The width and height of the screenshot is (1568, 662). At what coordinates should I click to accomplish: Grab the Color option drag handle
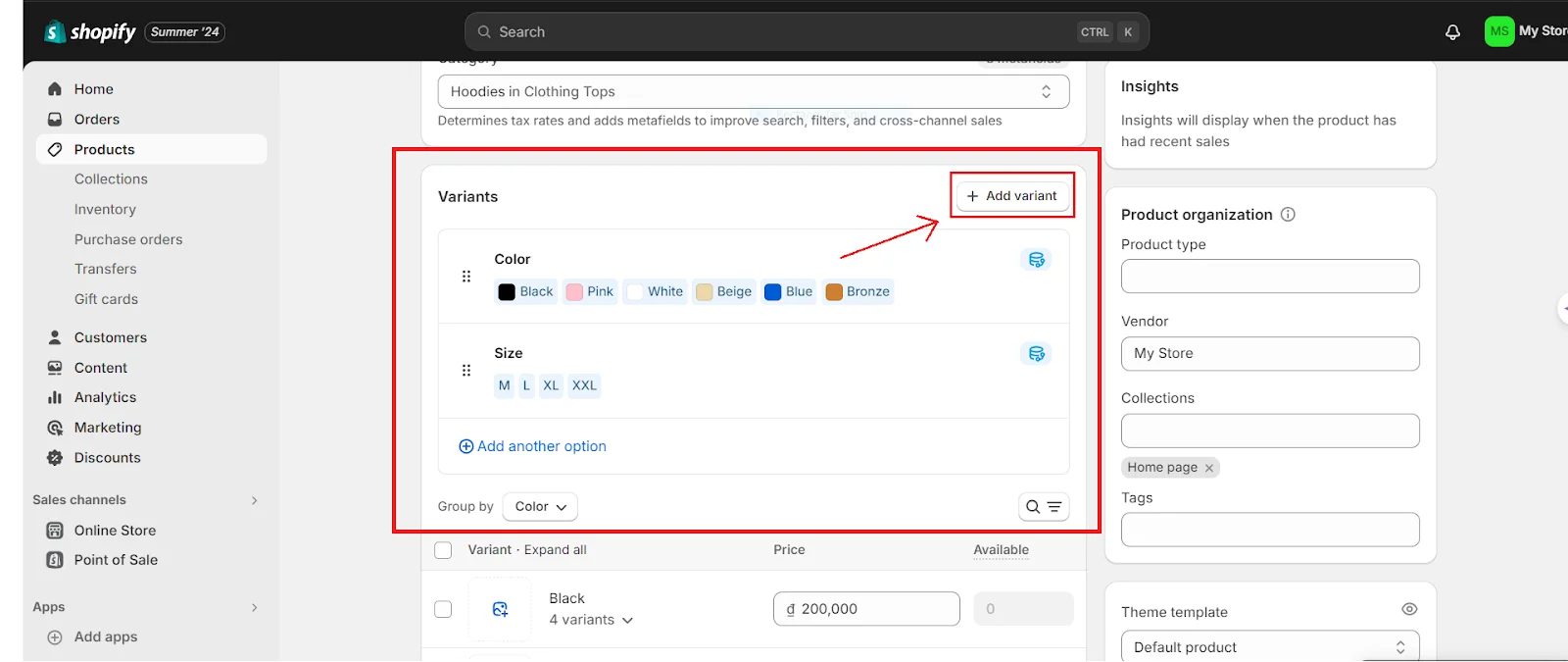466,276
